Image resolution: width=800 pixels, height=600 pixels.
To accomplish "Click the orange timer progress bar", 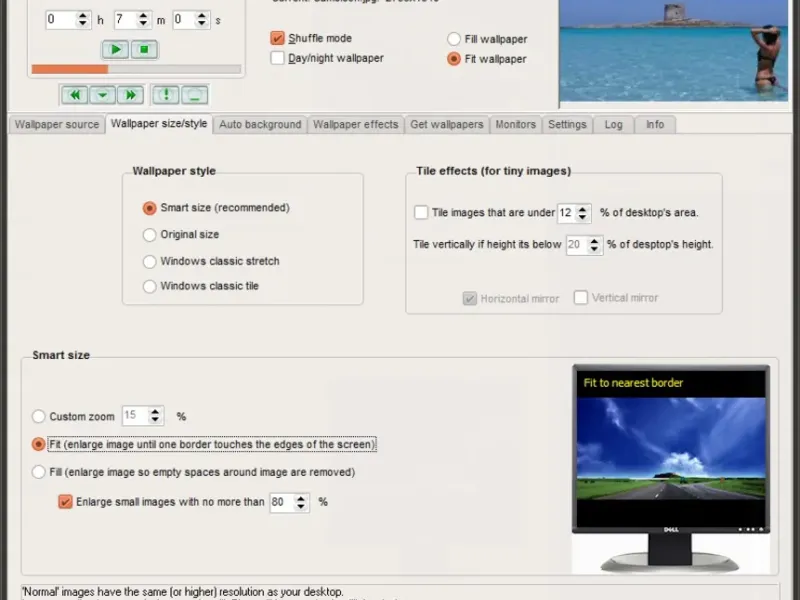I will click(x=136, y=69).
